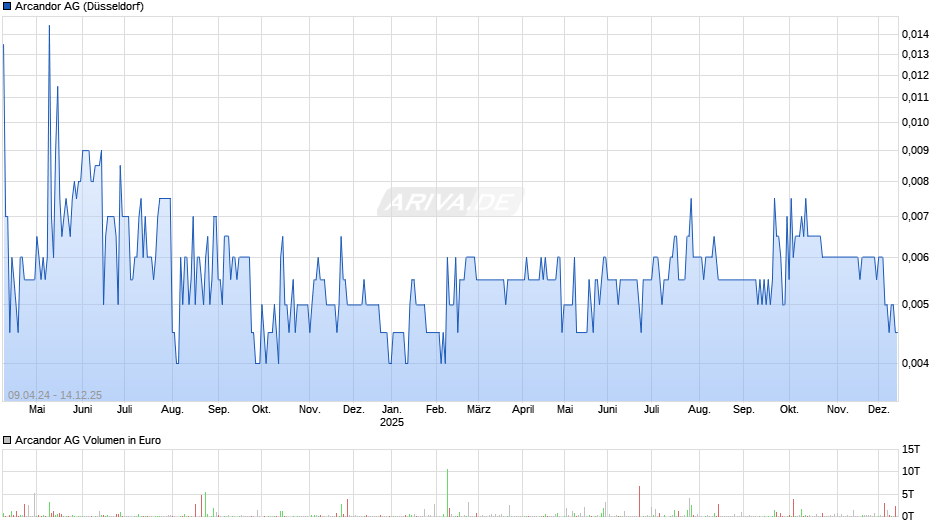Click the 'Feb.' month axis label

tap(436, 410)
